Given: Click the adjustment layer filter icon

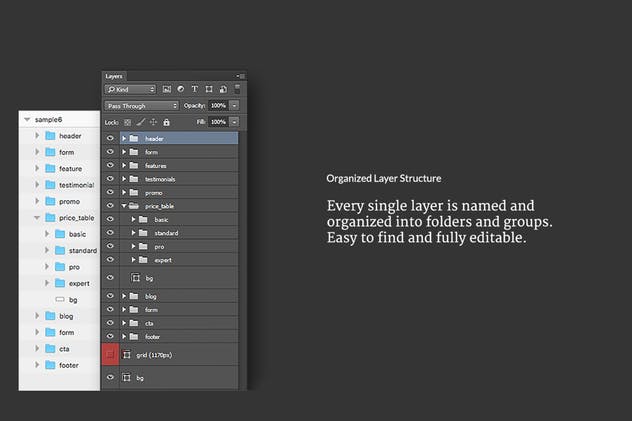Looking at the screenshot, I should click(180, 89).
